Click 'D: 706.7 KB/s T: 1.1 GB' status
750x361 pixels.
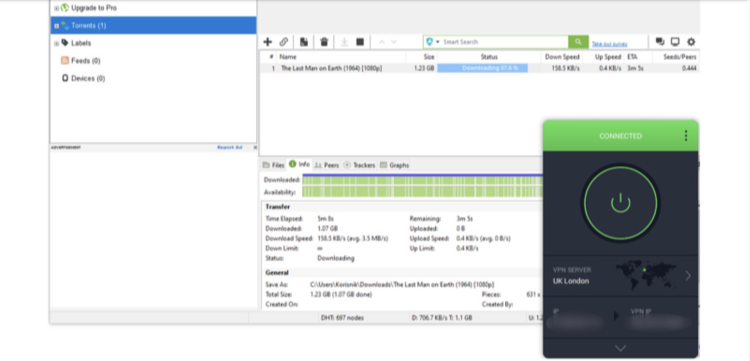tap(442, 317)
